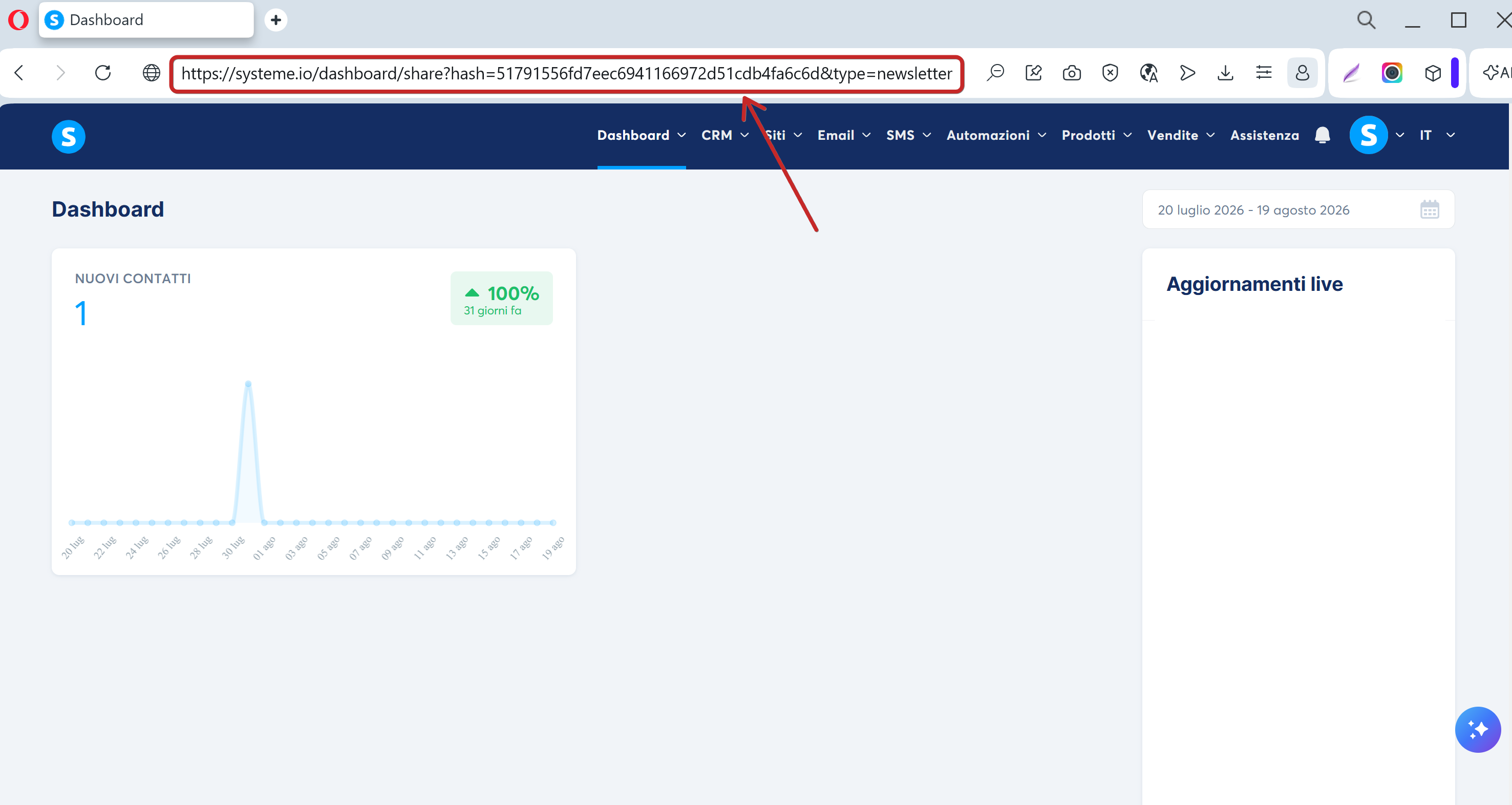Screen dimensions: 1512x805
Task: Maximize the browser window
Action: [1458, 20]
